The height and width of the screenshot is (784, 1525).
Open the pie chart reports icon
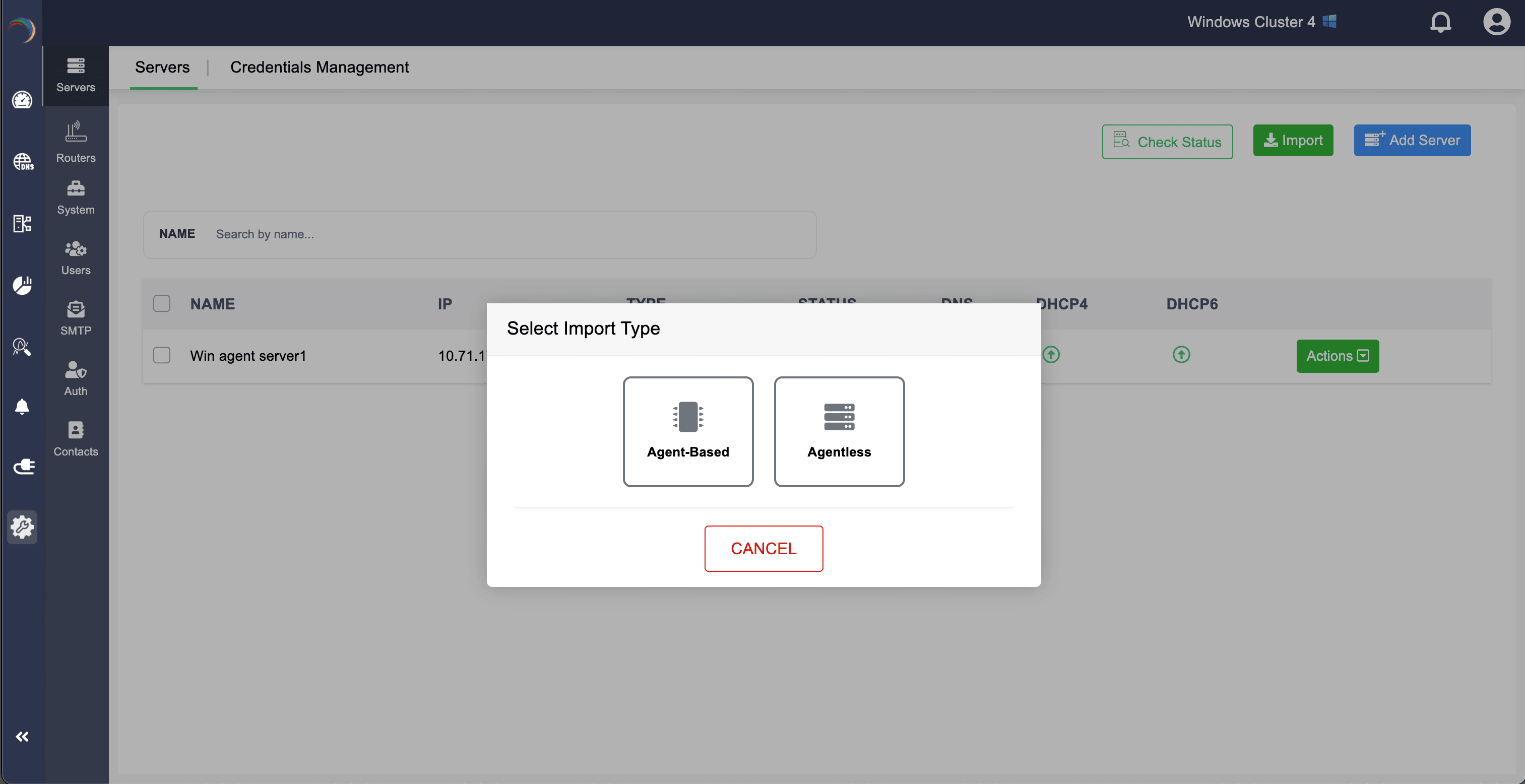click(x=23, y=285)
